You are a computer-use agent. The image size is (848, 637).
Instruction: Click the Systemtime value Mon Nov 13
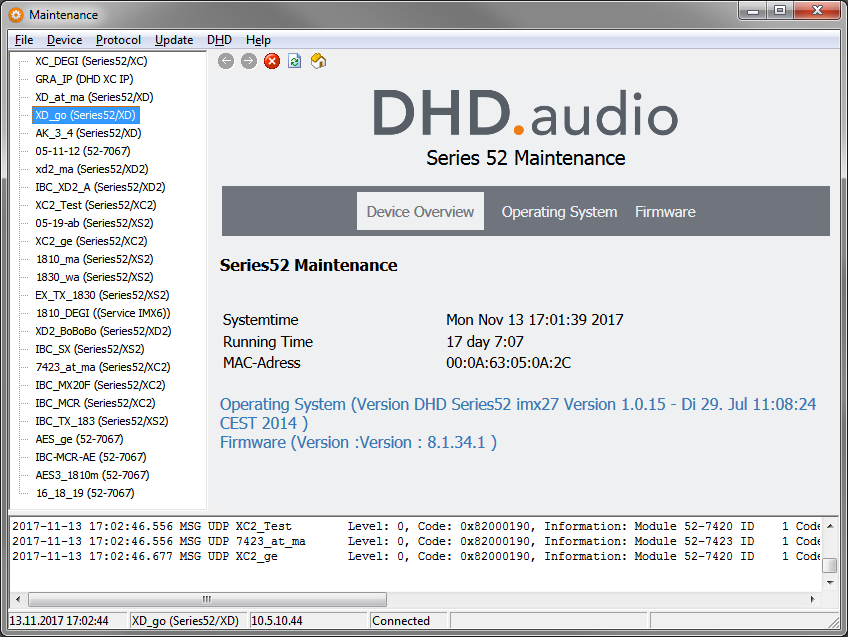[x=534, y=320]
